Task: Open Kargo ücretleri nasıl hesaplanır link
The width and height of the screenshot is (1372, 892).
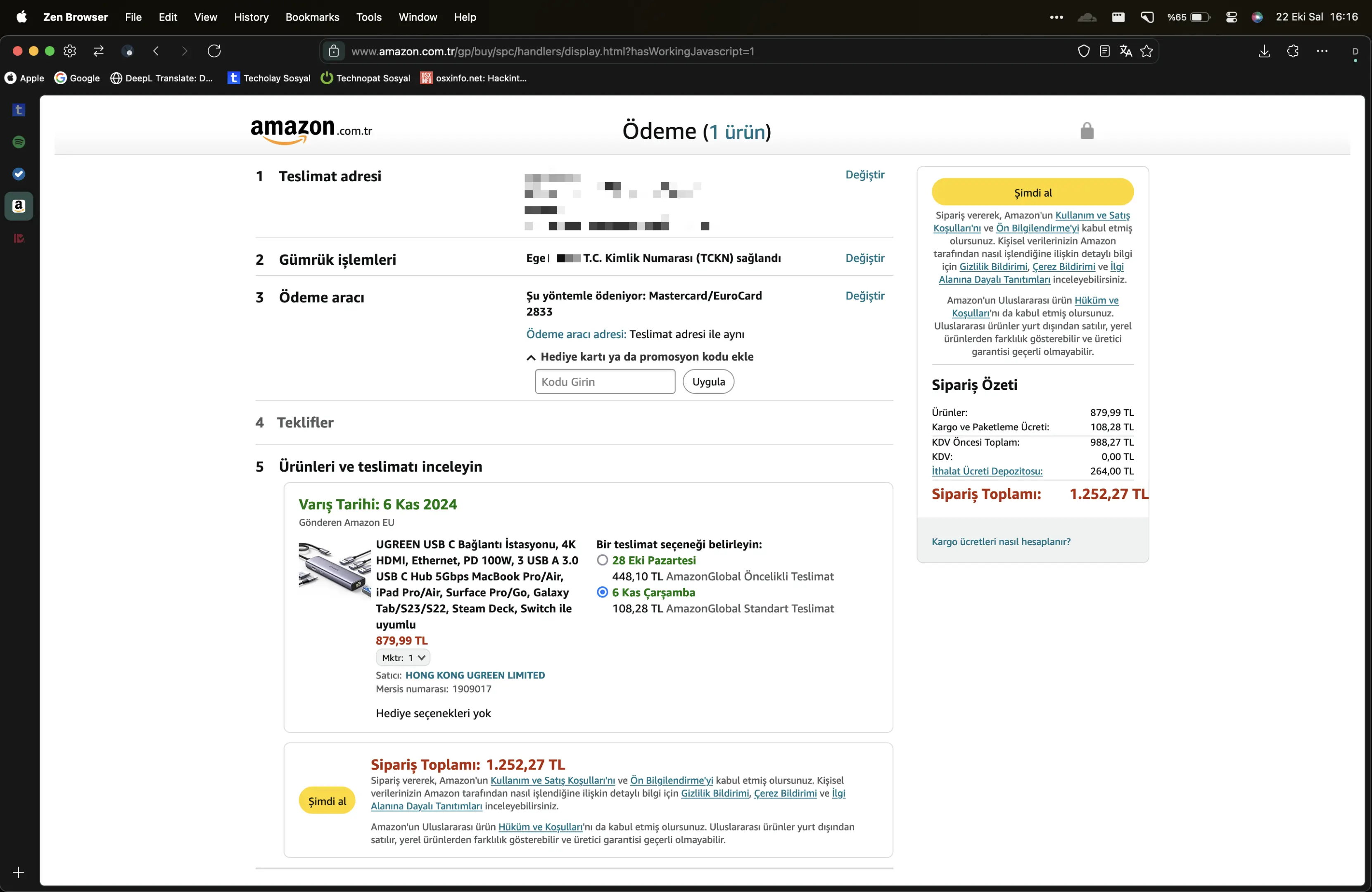Action: [x=1001, y=542]
